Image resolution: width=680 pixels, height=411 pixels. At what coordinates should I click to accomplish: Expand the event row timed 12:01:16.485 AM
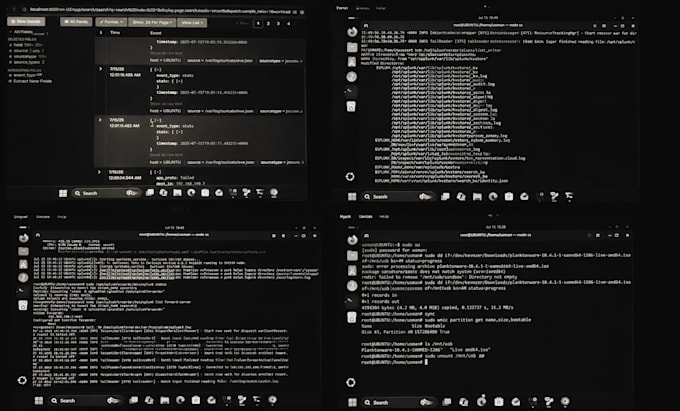(x=101, y=69)
